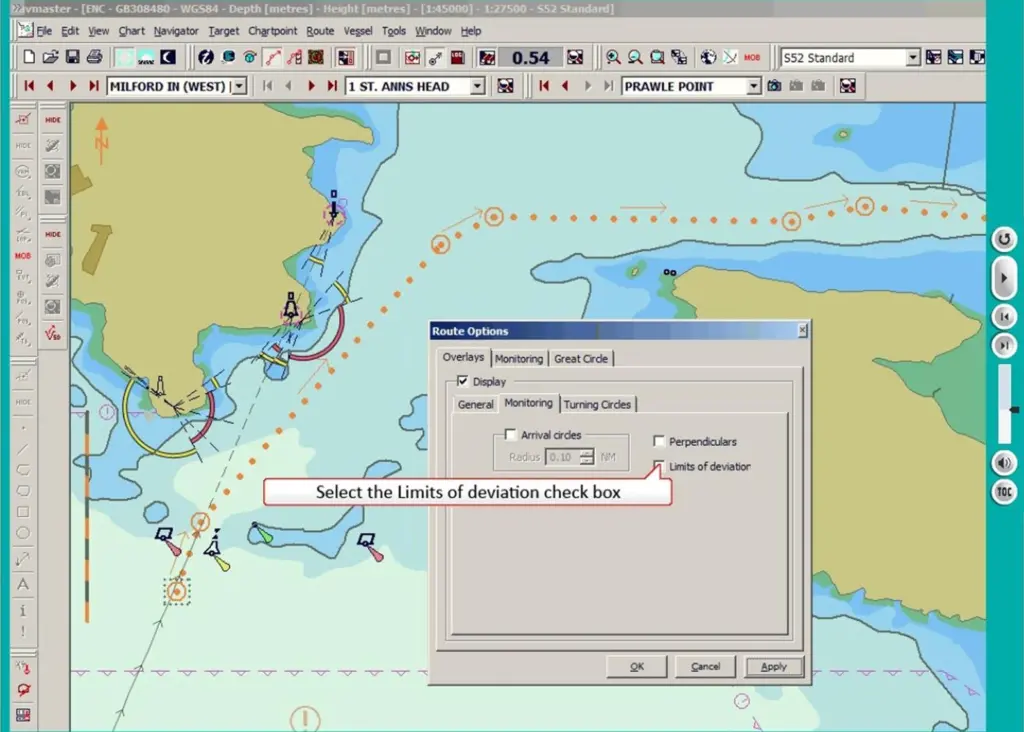Click the player skip forward button
This screenshot has height=732, width=1024.
1004,345
